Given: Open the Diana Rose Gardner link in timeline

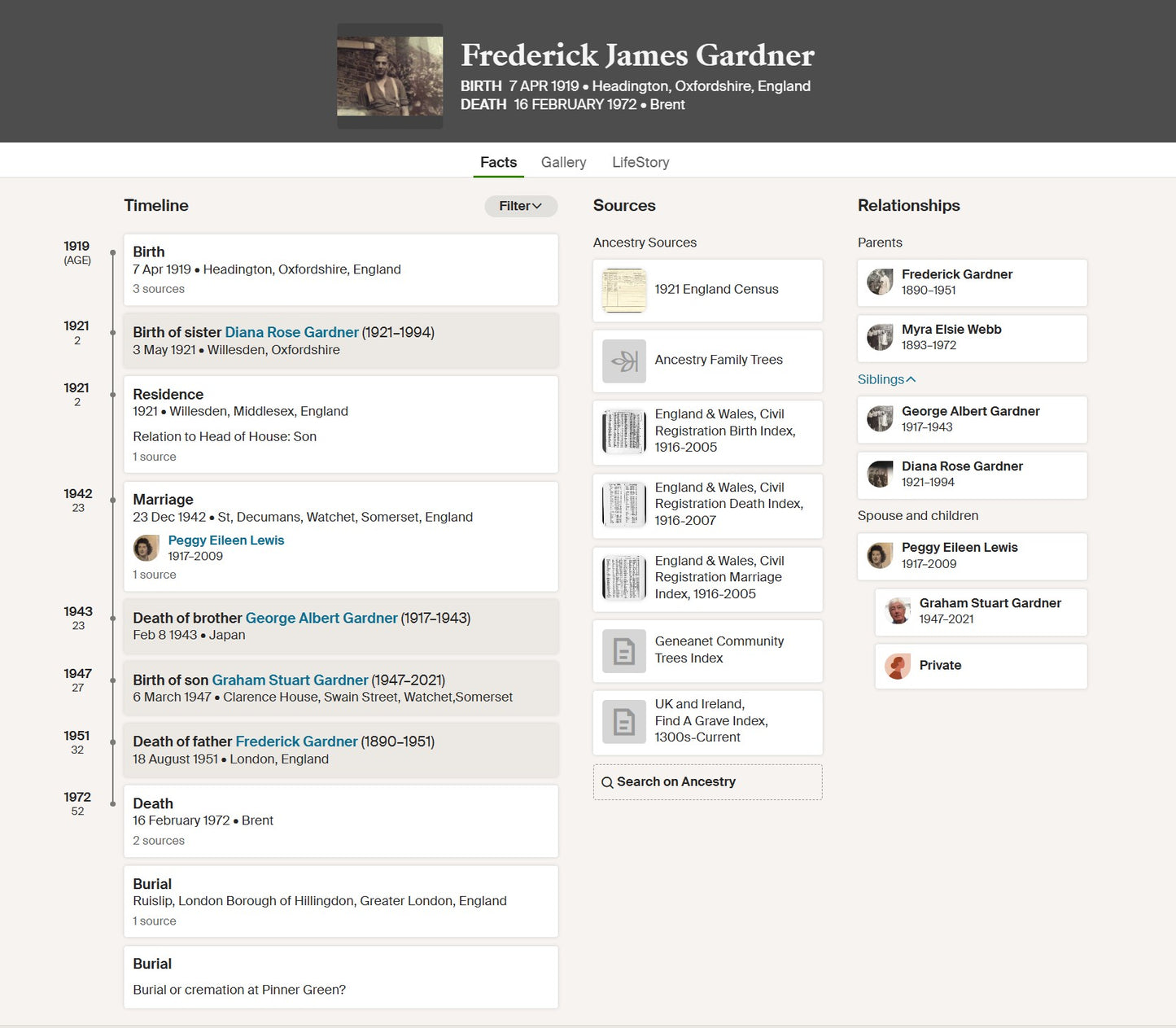Looking at the screenshot, I should pyautogui.click(x=291, y=332).
